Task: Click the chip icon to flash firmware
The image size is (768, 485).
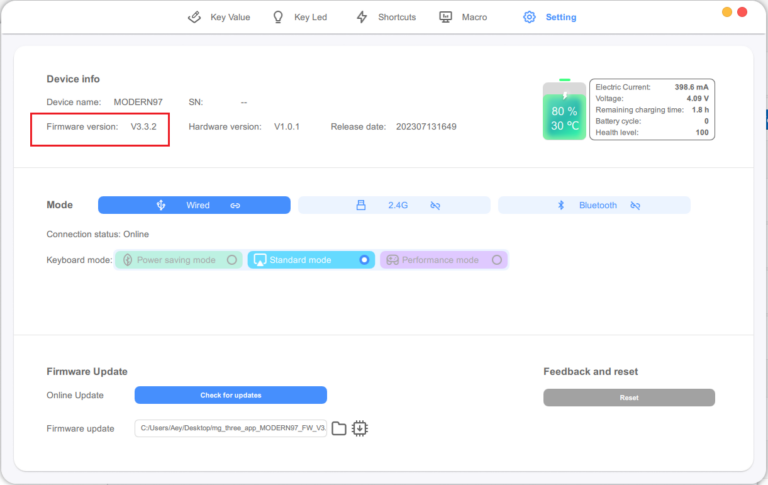Action: click(360, 428)
